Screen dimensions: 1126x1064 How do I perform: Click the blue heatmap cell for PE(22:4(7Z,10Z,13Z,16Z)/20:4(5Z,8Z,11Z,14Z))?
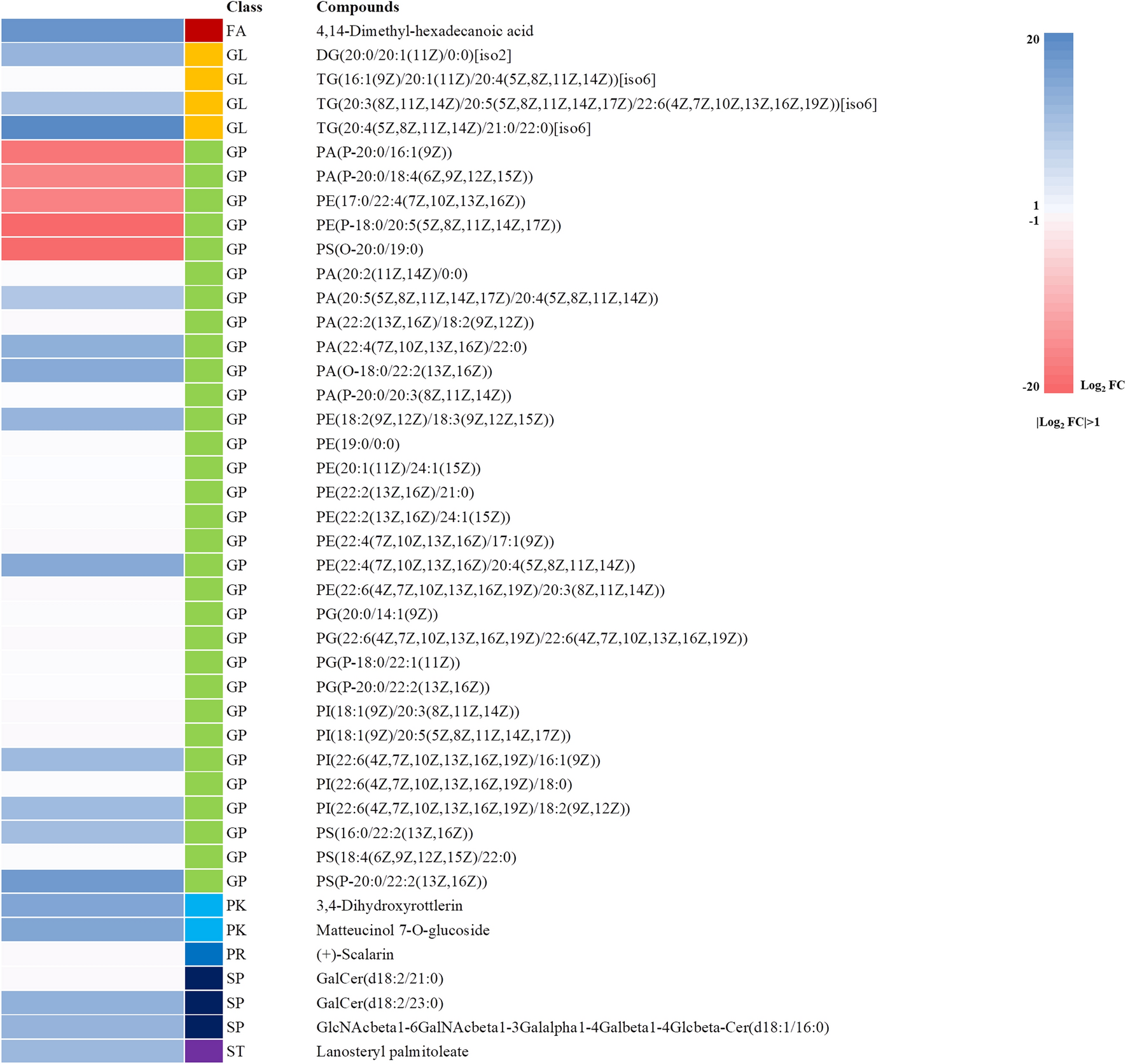[92, 565]
